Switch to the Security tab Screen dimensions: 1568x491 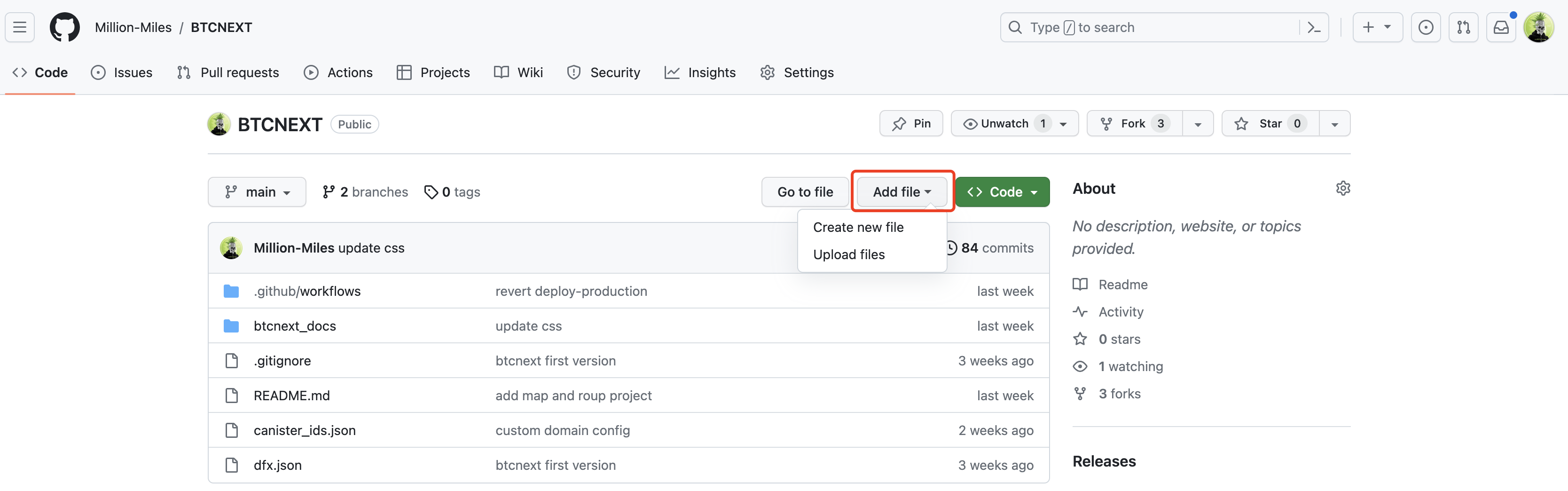[603, 72]
